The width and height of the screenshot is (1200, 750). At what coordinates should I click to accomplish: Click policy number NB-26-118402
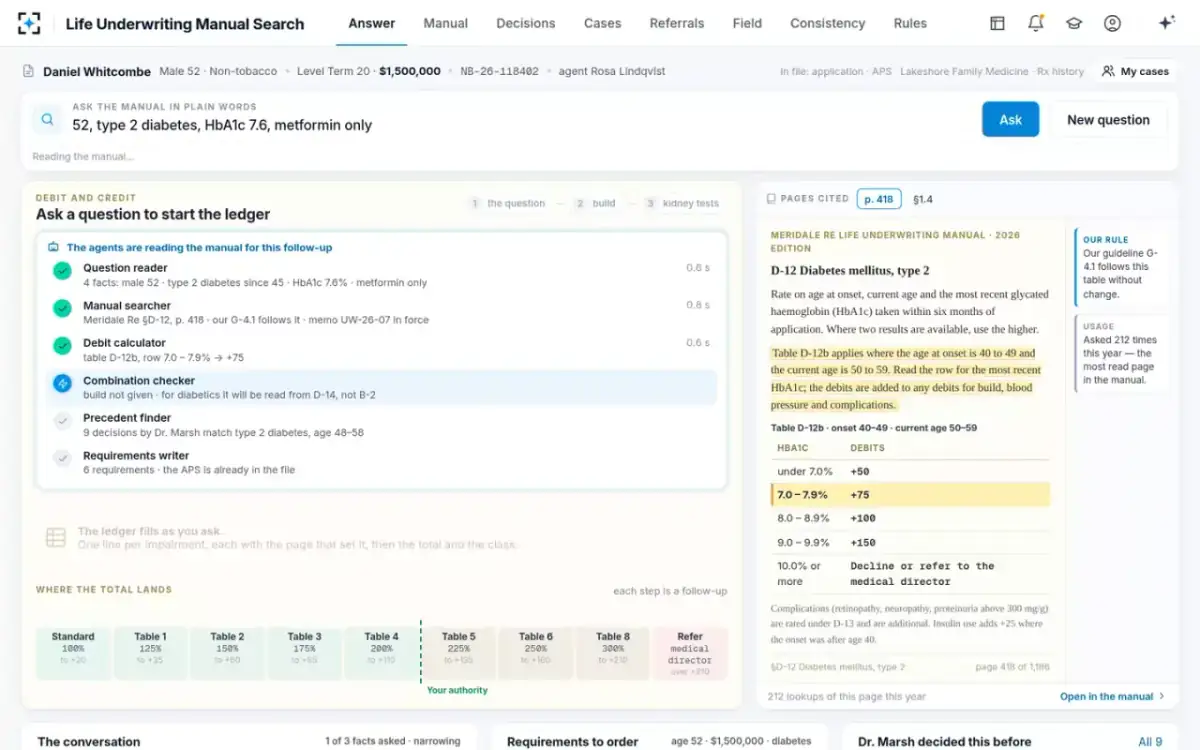(499, 72)
